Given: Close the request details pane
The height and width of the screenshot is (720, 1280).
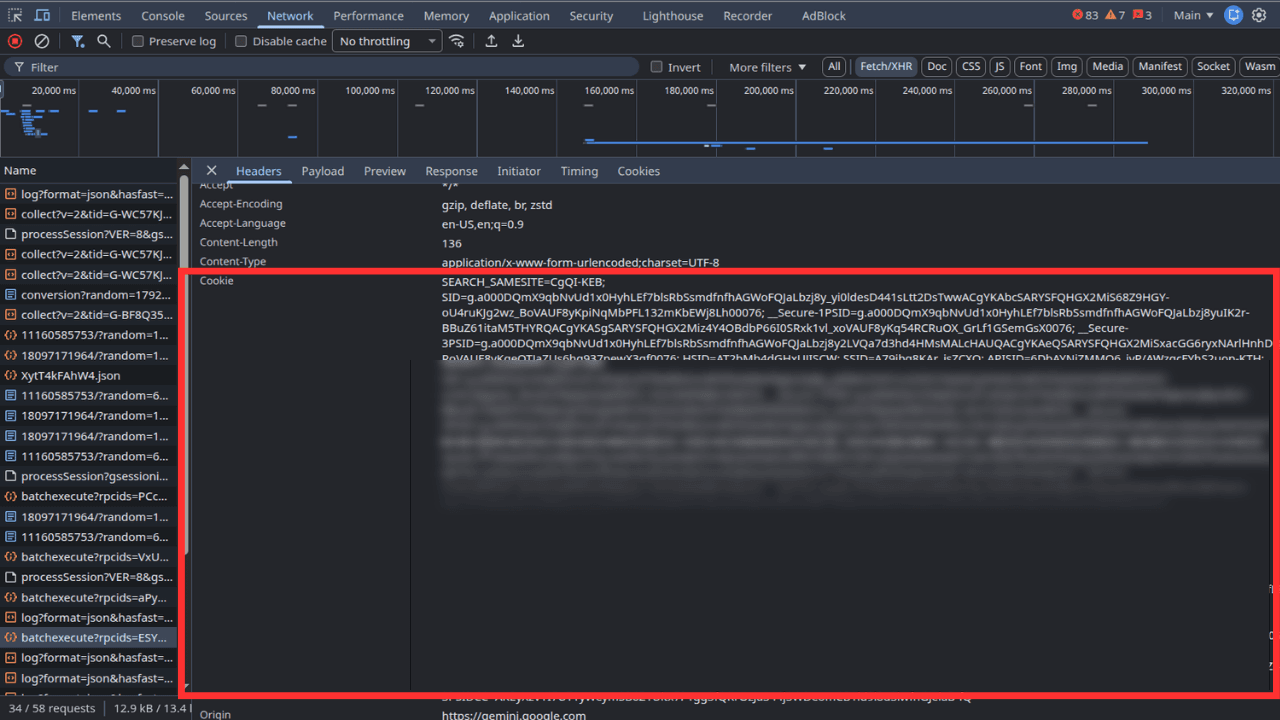Looking at the screenshot, I should [211, 171].
